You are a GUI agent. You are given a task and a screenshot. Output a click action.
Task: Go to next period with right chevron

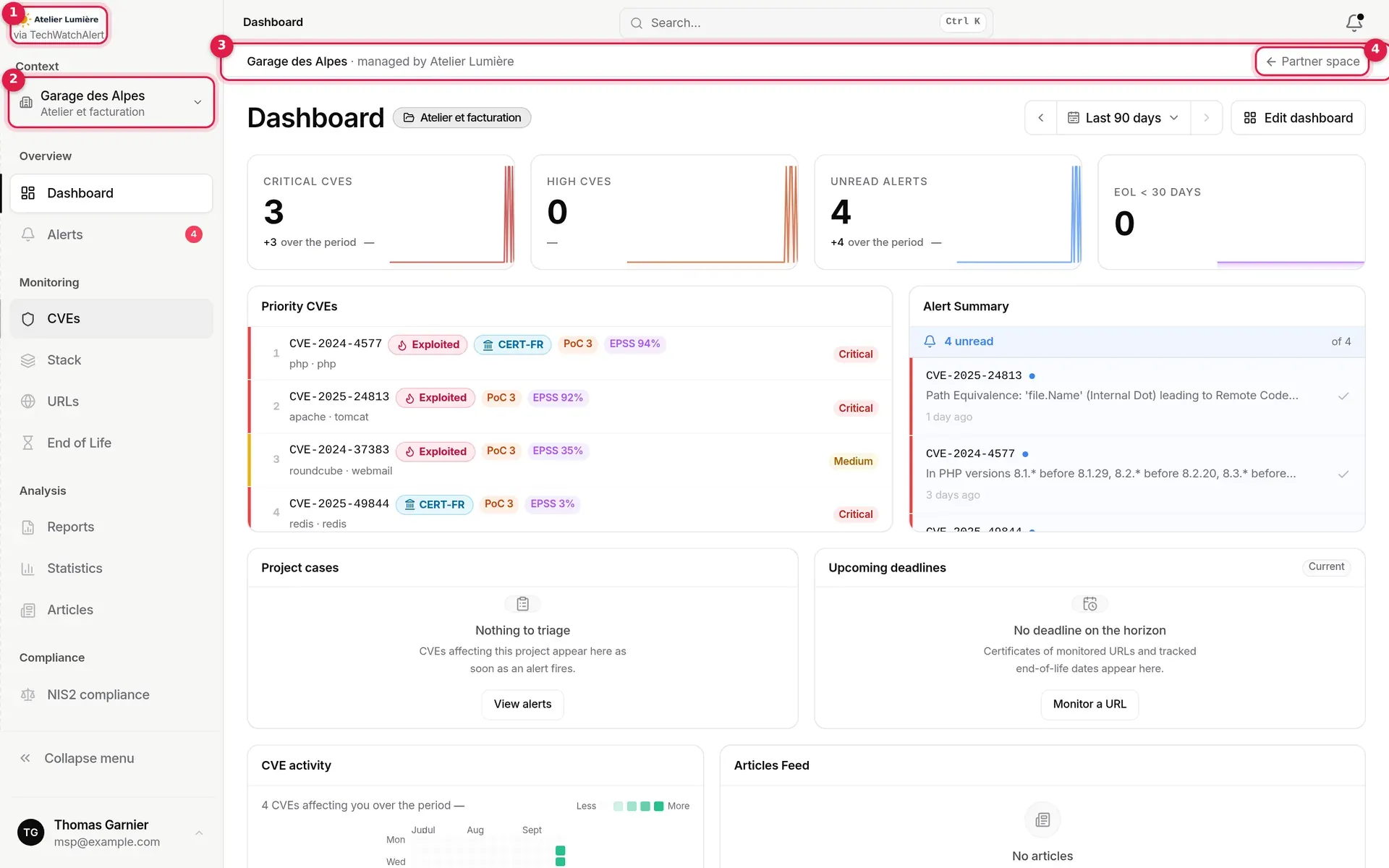click(x=1206, y=118)
